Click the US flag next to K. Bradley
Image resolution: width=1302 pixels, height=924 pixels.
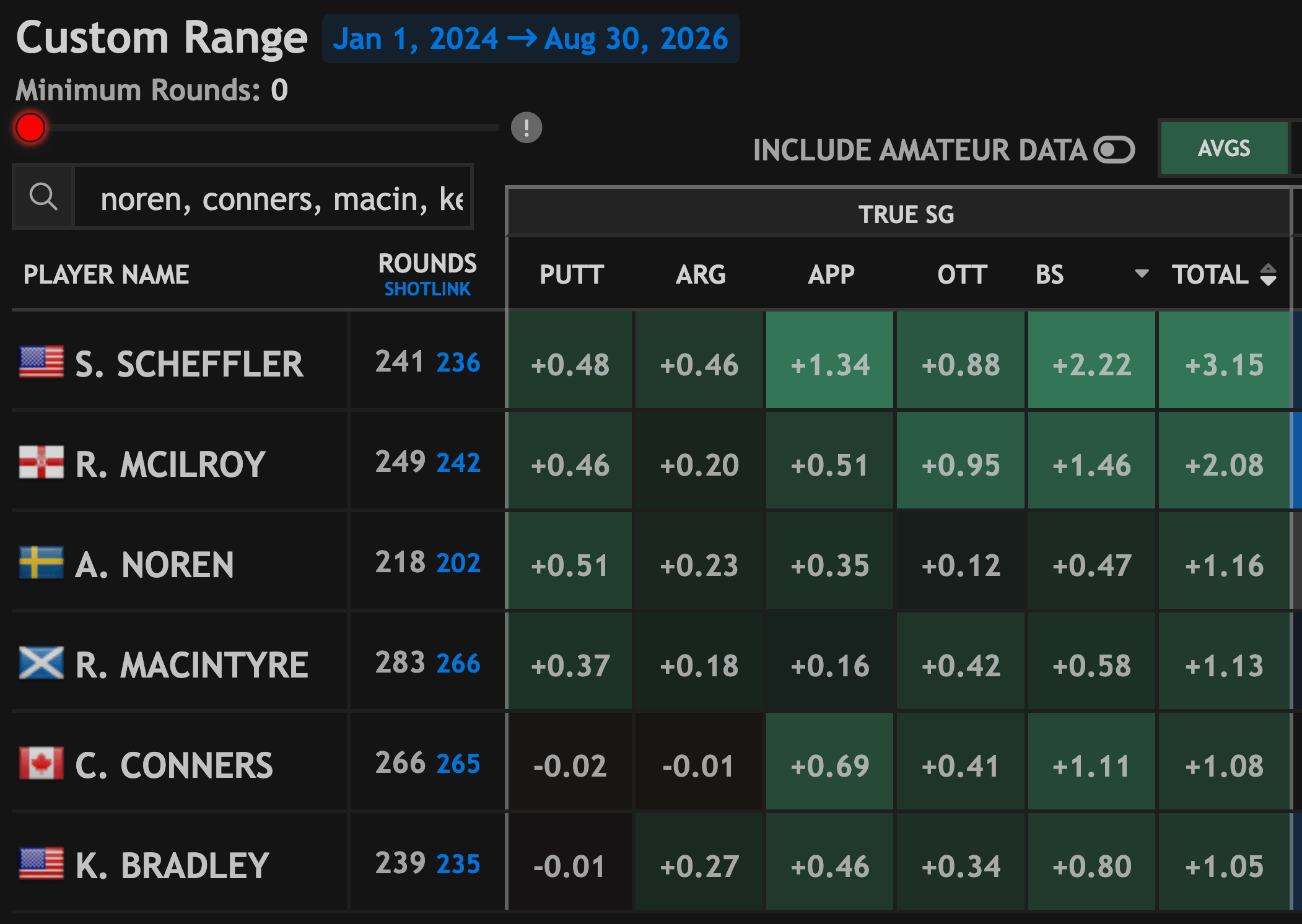tap(42, 864)
